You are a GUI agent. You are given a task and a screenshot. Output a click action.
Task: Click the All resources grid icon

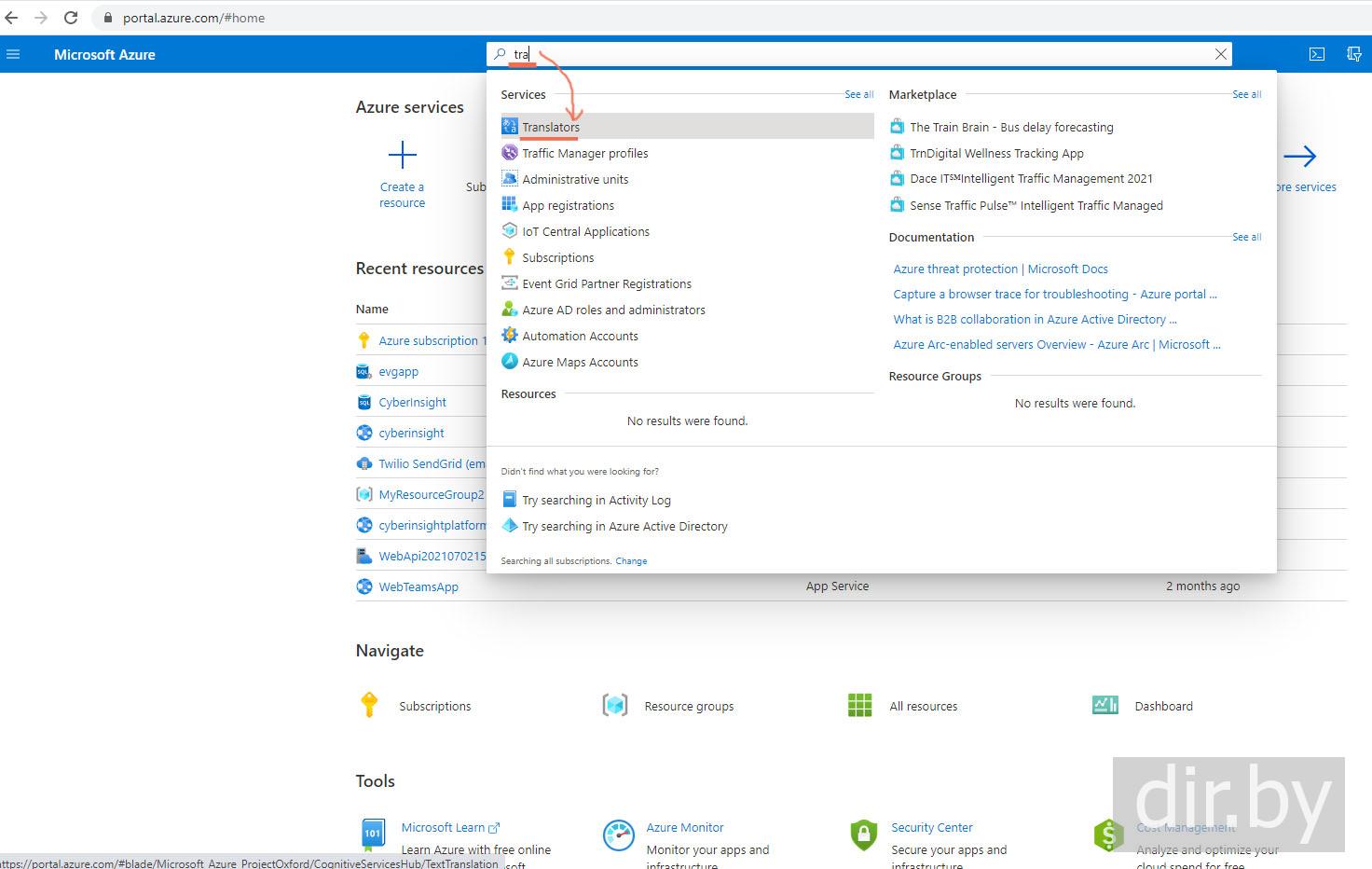pyautogui.click(x=859, y=706)
